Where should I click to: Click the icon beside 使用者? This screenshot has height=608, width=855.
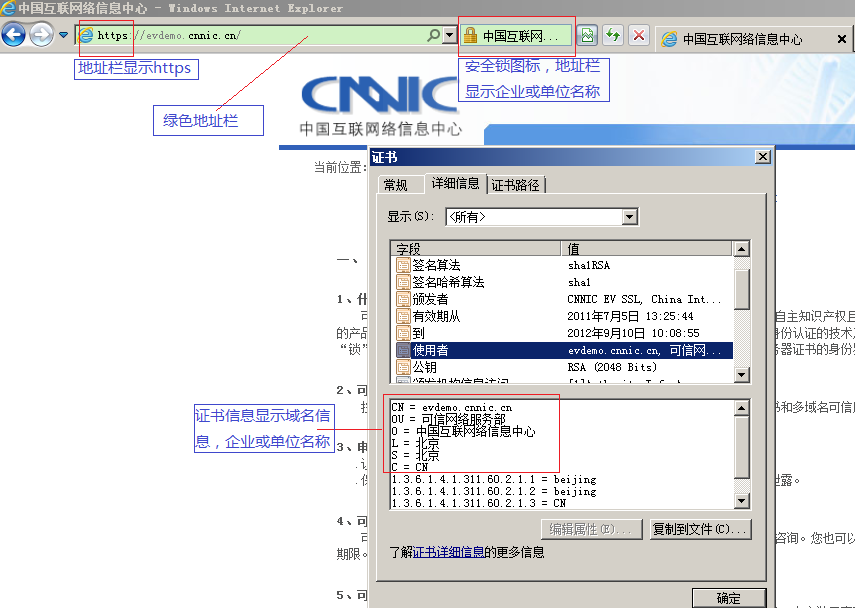click(x=403, y=350)
